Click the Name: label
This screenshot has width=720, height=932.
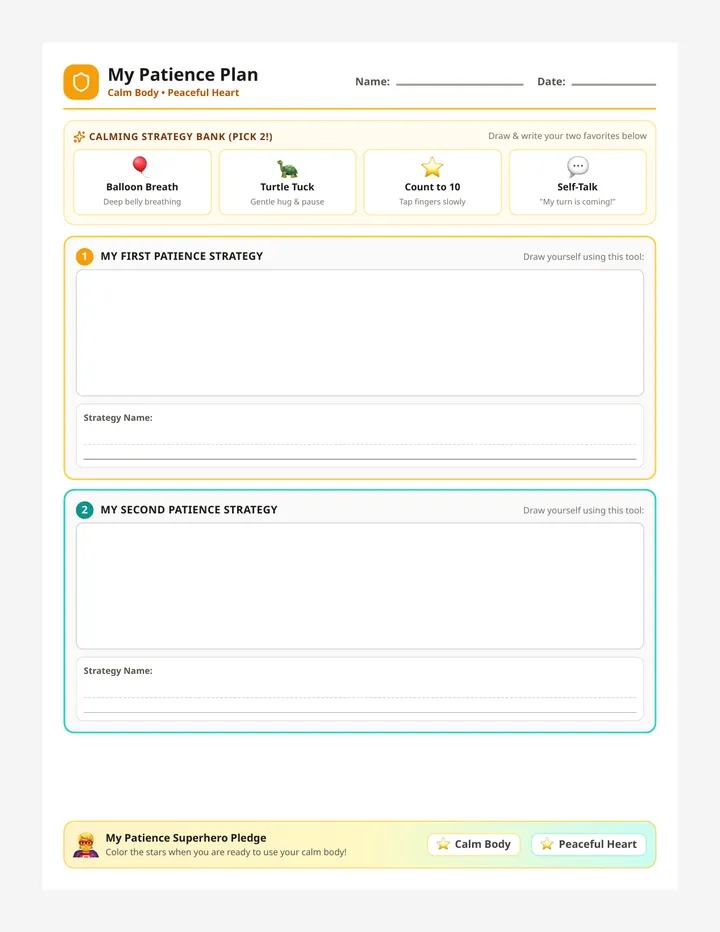click(x=372, y=82)
